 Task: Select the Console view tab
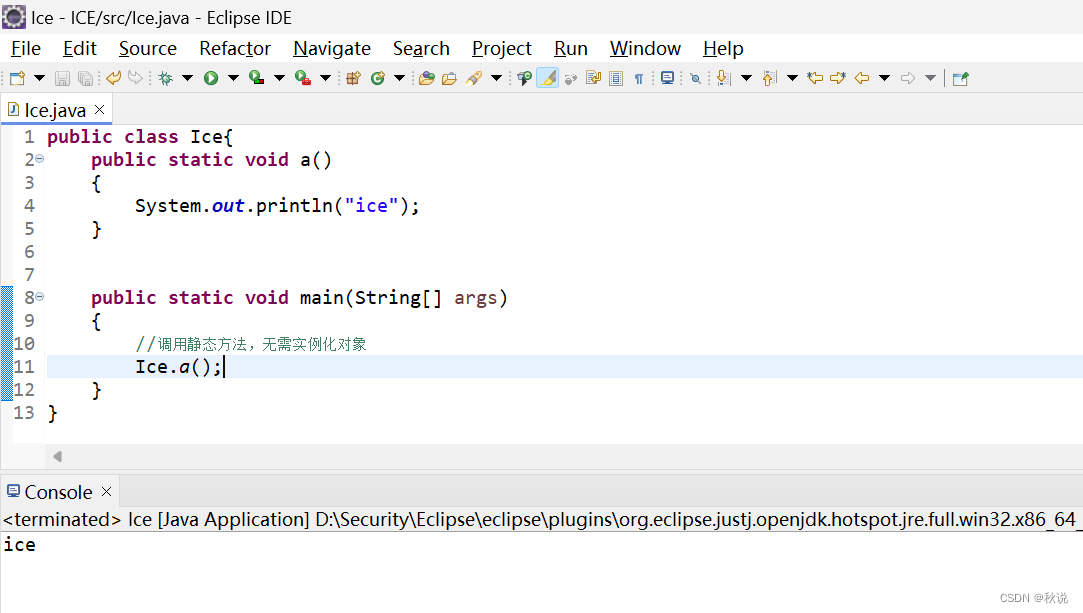coord(58,492)
